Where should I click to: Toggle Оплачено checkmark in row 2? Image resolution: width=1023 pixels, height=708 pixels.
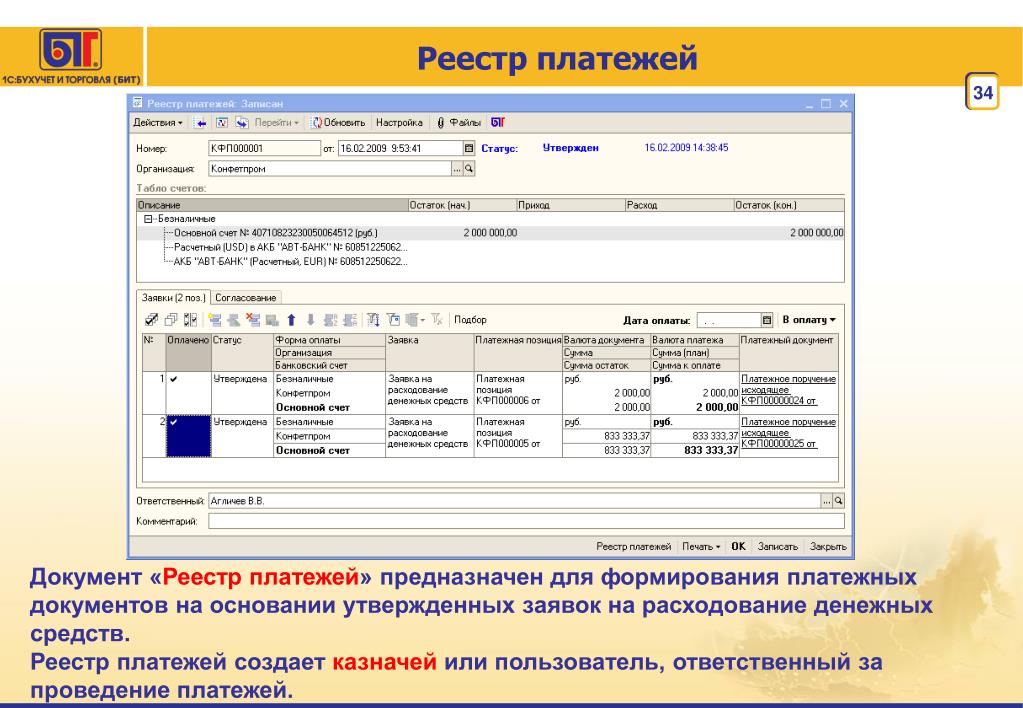pos(174,422)
